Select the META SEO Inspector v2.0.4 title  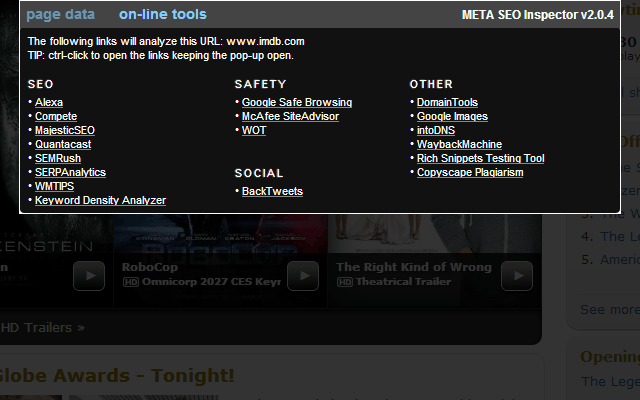(538, 15)
